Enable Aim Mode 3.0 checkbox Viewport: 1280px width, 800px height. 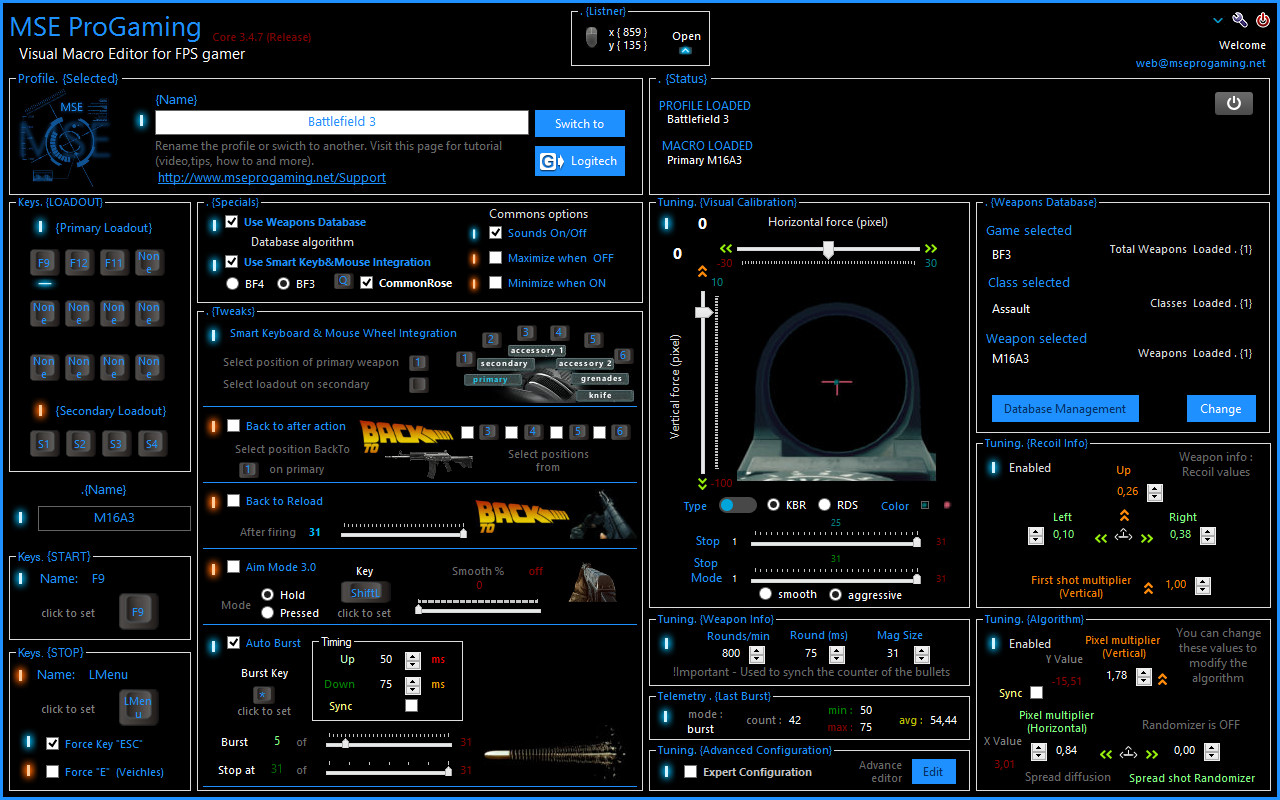[234, 567]
